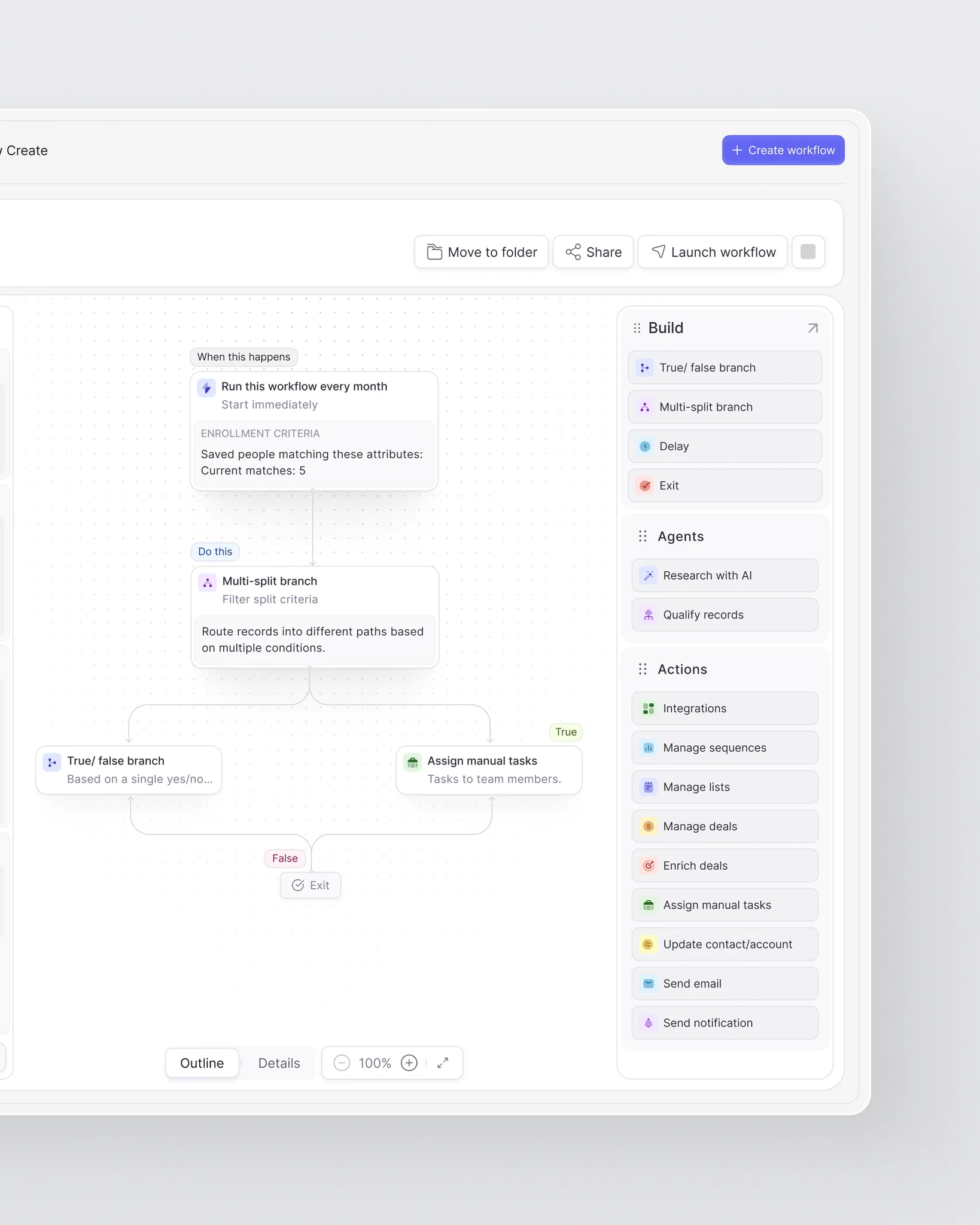Choose Research with AI agent
This screenshot has width=980, height=1225.
tap(725, 575)
